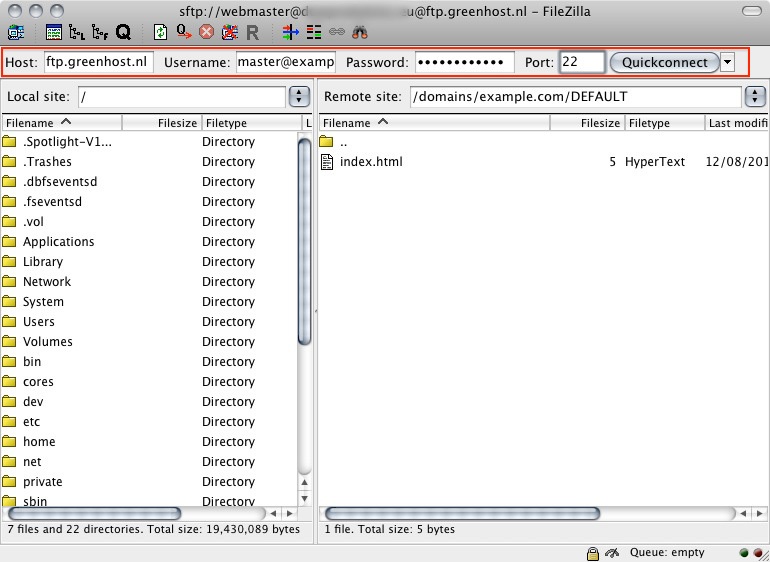
Task: Open Local site path dropdown
Action: tap(299, 96)
